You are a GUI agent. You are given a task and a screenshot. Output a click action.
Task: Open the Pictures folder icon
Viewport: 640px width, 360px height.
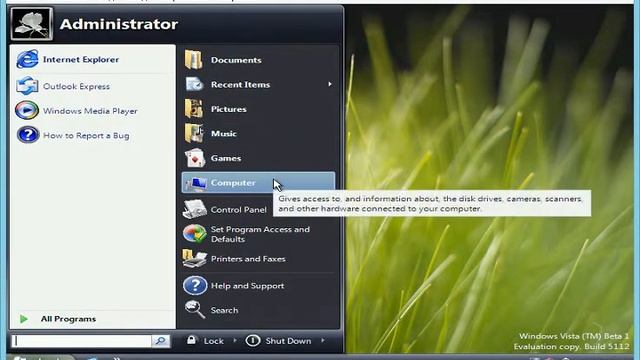coord(194,109)
